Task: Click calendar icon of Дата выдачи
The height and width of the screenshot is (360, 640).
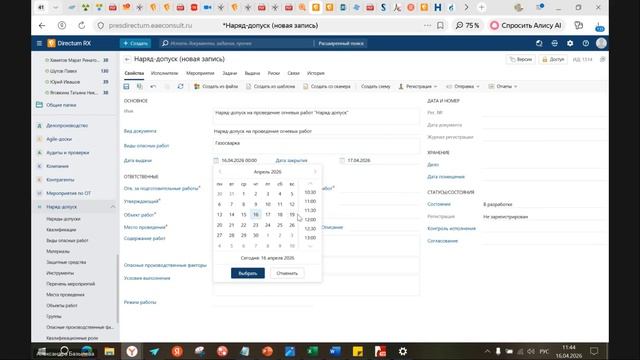Action: (216, 160)
